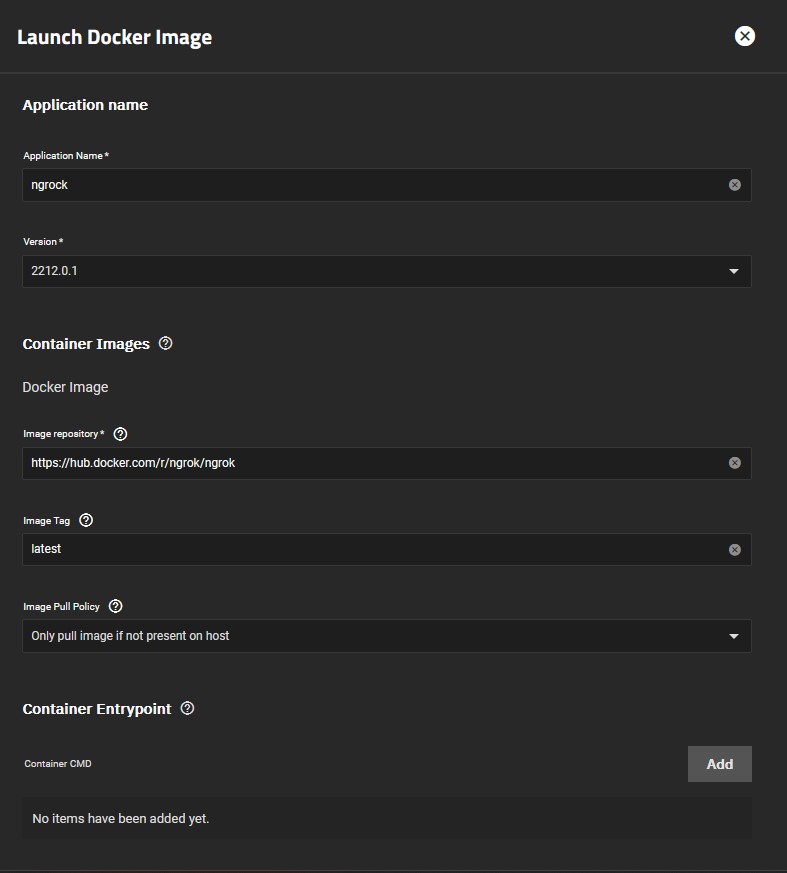Expand the Version dropdown arrow

[734, 271]
